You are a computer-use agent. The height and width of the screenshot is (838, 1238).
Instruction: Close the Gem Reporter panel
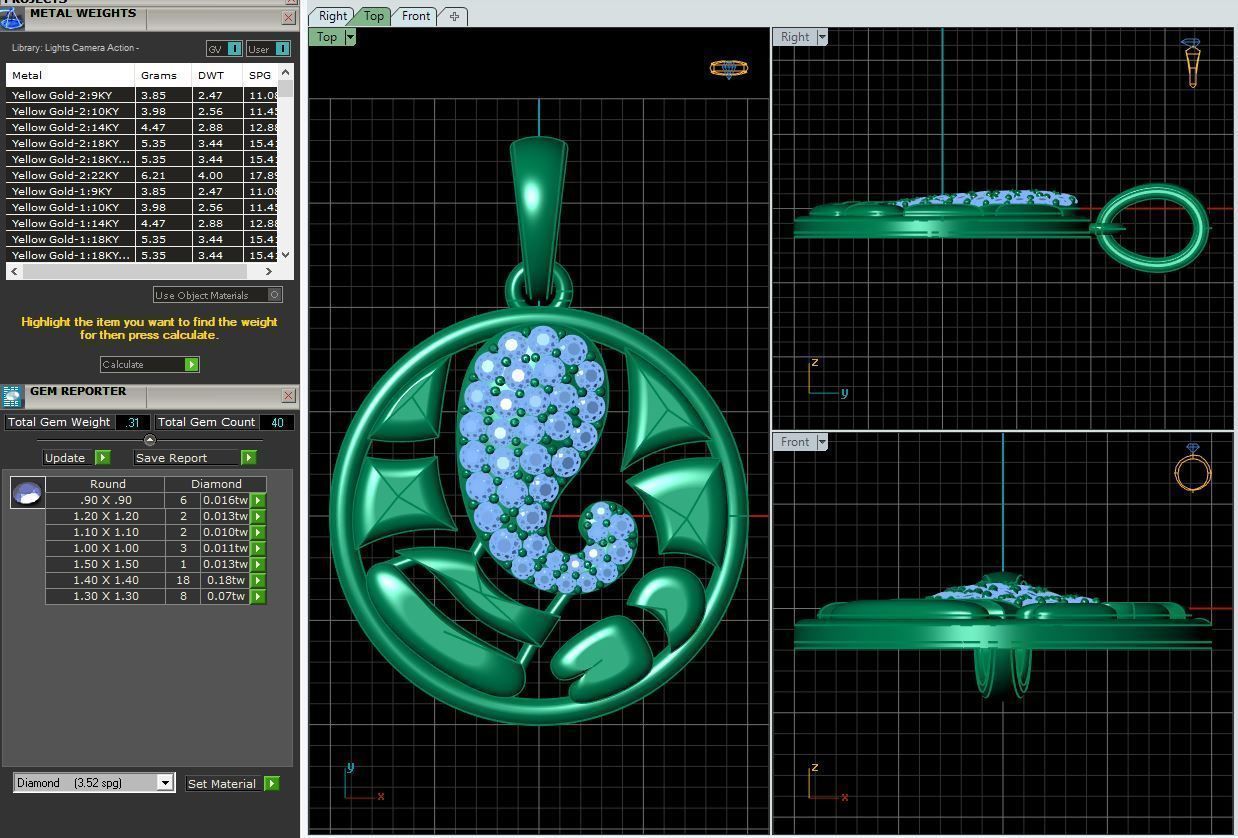[289, 395]
